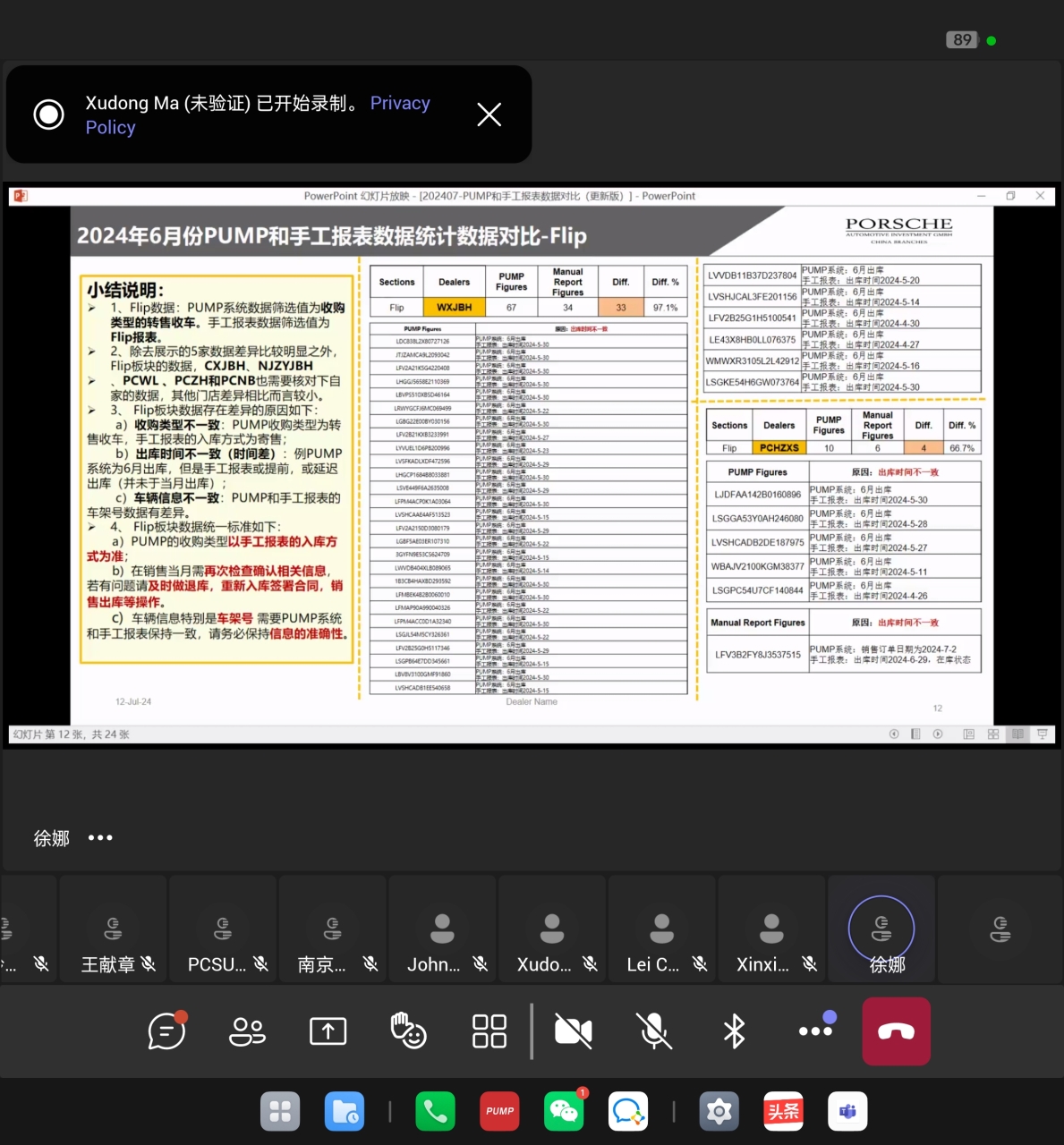The width and height of the screenshot is (1064, 1145).
Task: Click the 89 indicator at top
Action: tap(962, 39)
